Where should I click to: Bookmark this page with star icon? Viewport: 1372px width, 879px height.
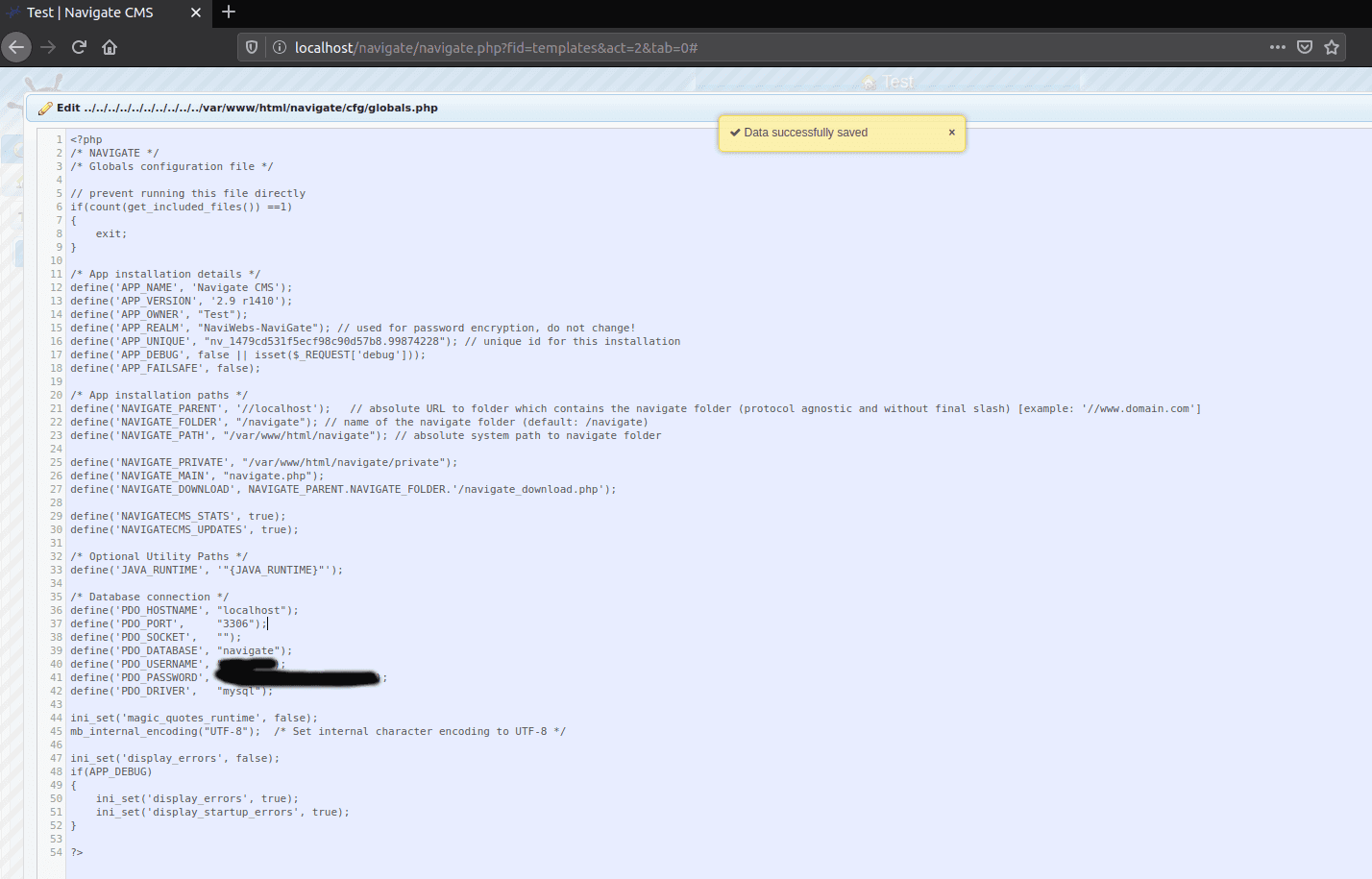(x=1332, y=47)
